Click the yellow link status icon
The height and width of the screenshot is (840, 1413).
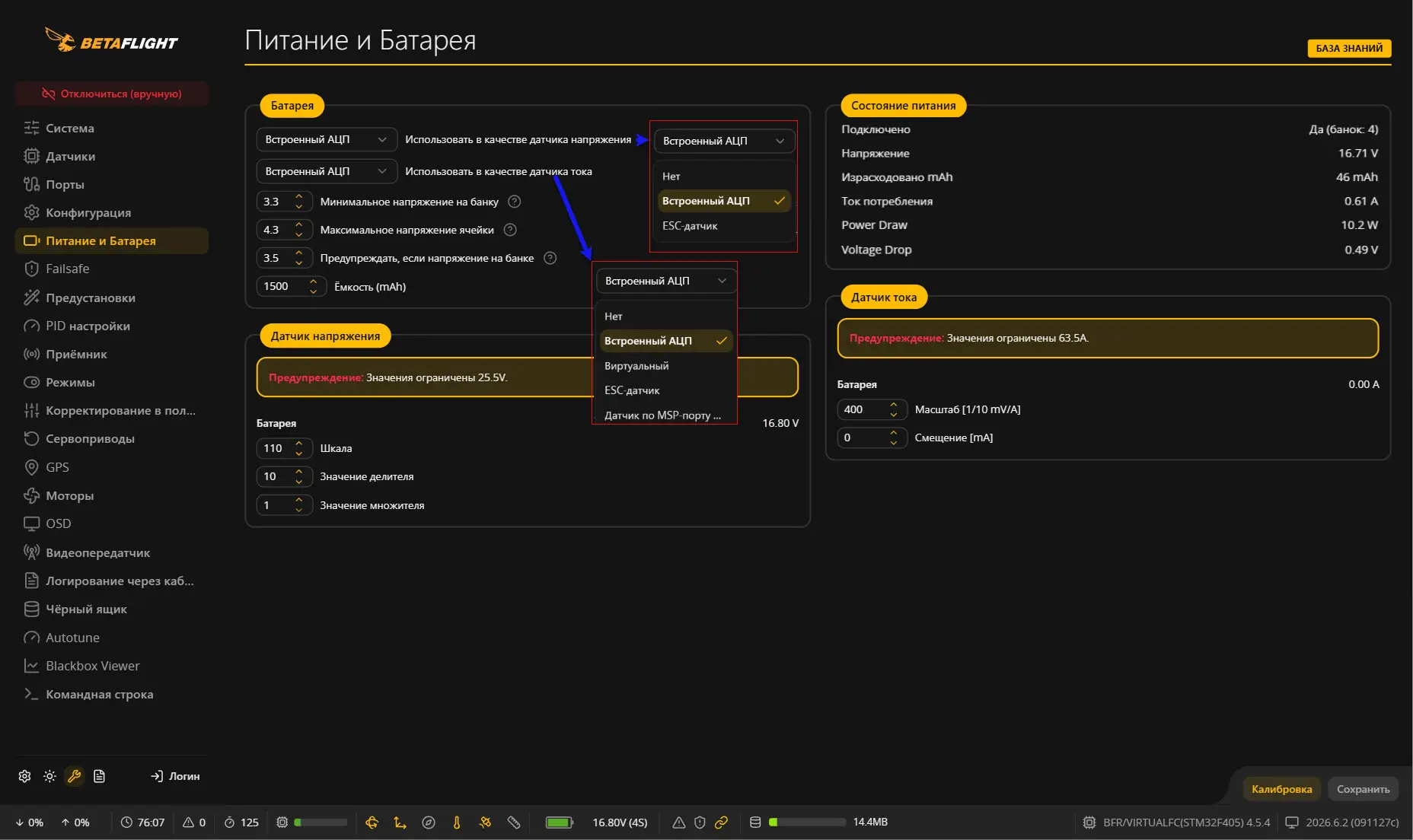coord(721,822)
